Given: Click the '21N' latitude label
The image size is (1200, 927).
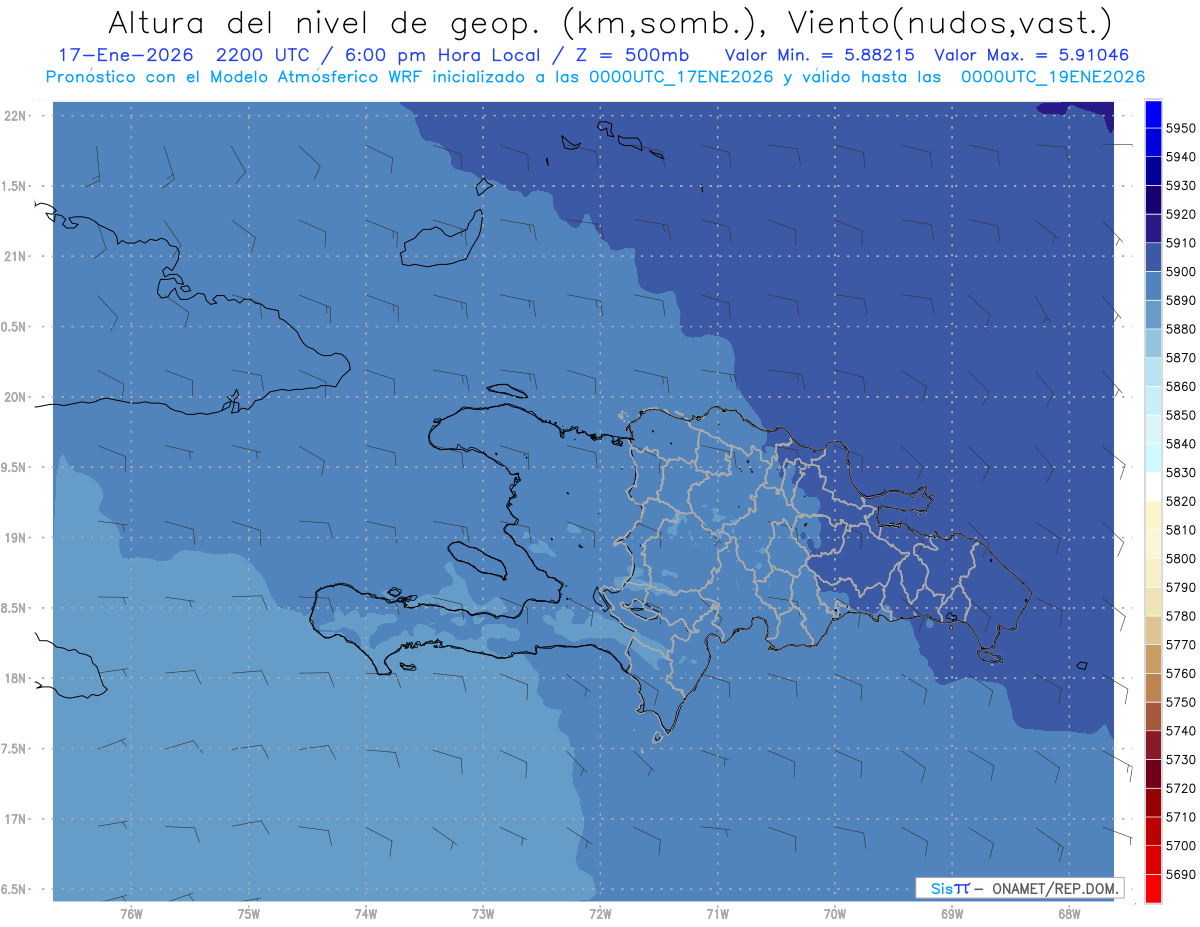Looking at the screenshot, I should [x=17, y=256].
